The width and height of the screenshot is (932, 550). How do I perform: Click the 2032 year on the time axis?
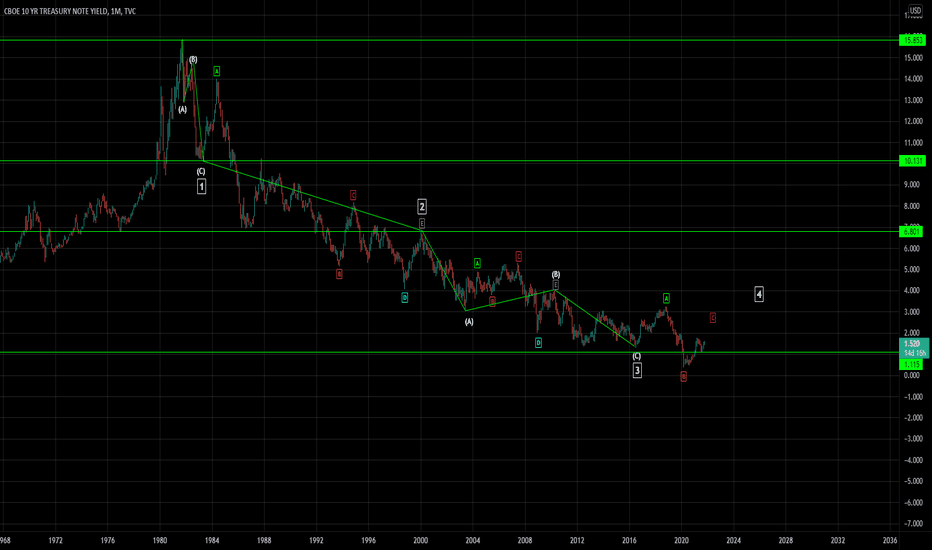point(838,540)
